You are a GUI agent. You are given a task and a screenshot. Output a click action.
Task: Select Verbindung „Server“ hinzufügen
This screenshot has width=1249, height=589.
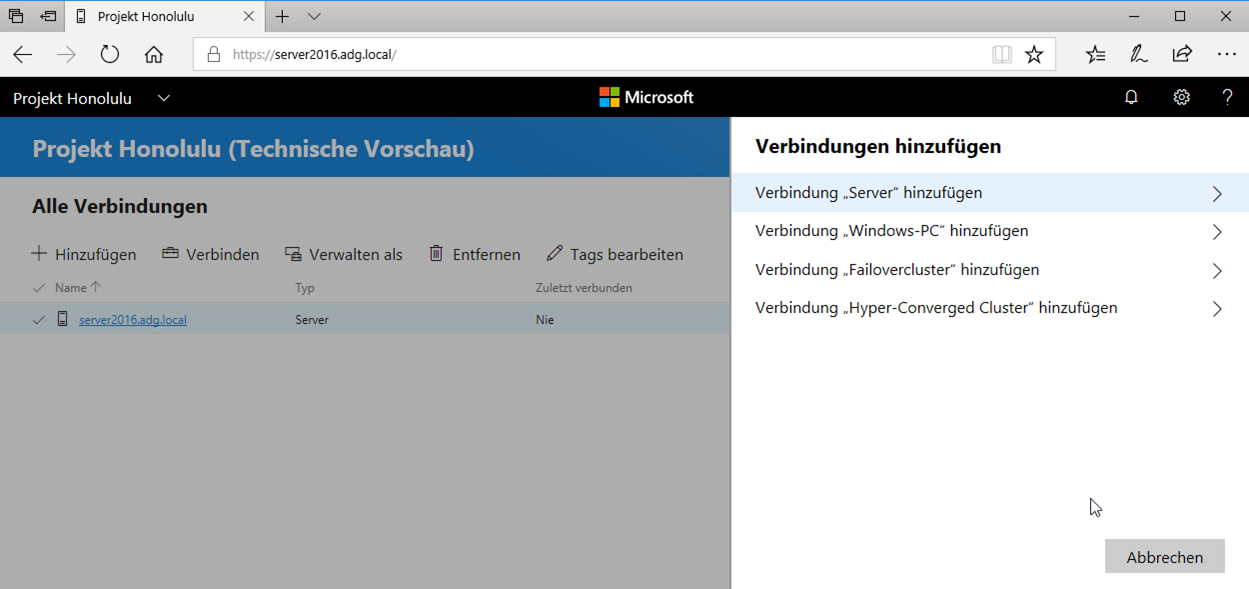990,193
